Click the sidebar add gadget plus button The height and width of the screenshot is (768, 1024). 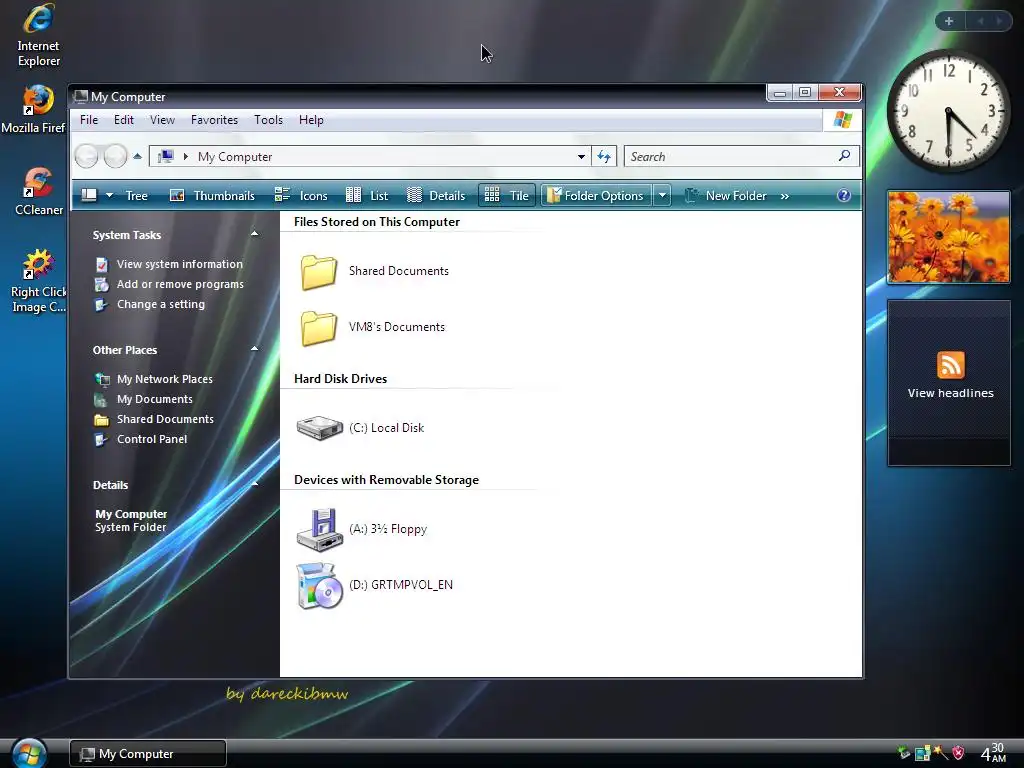coord(949,21)
